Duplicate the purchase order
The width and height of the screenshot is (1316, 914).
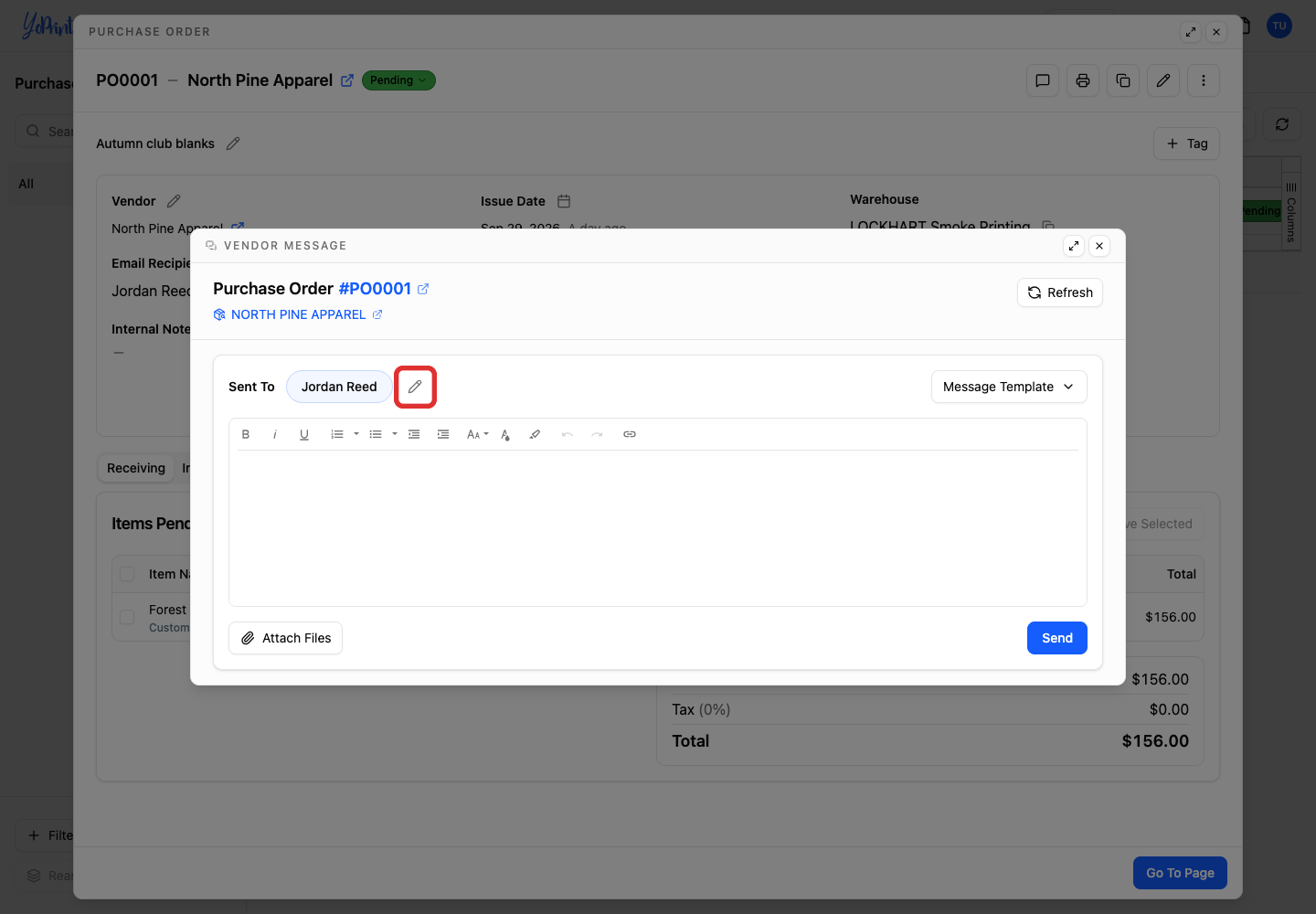(x=1123, y=80)
